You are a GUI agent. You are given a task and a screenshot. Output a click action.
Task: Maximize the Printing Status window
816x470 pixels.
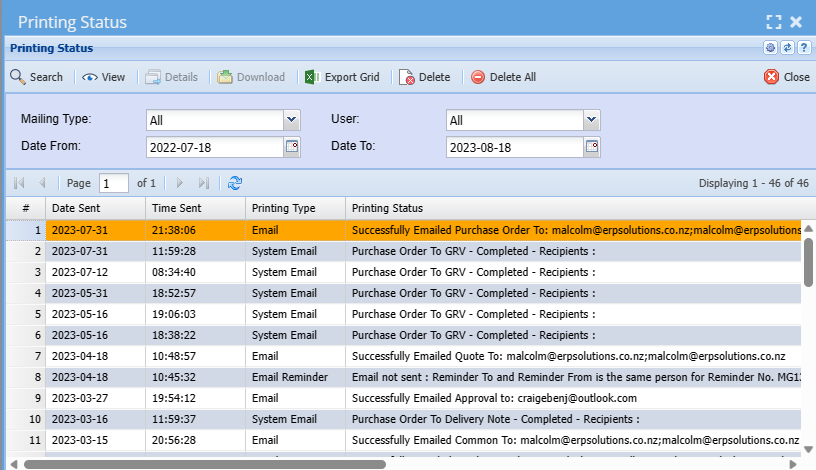[774, 22]
